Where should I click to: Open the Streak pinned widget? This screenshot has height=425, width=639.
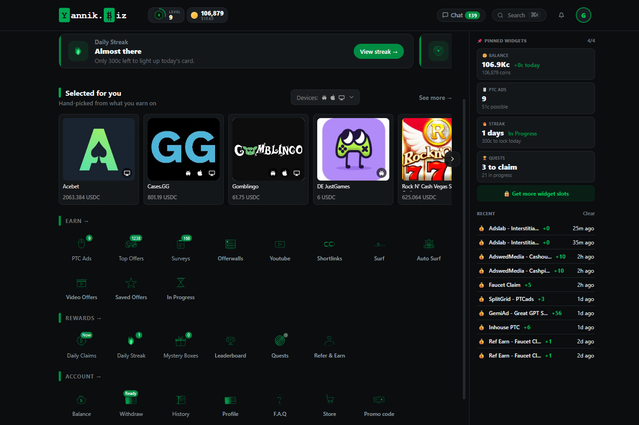coord(536,132)
